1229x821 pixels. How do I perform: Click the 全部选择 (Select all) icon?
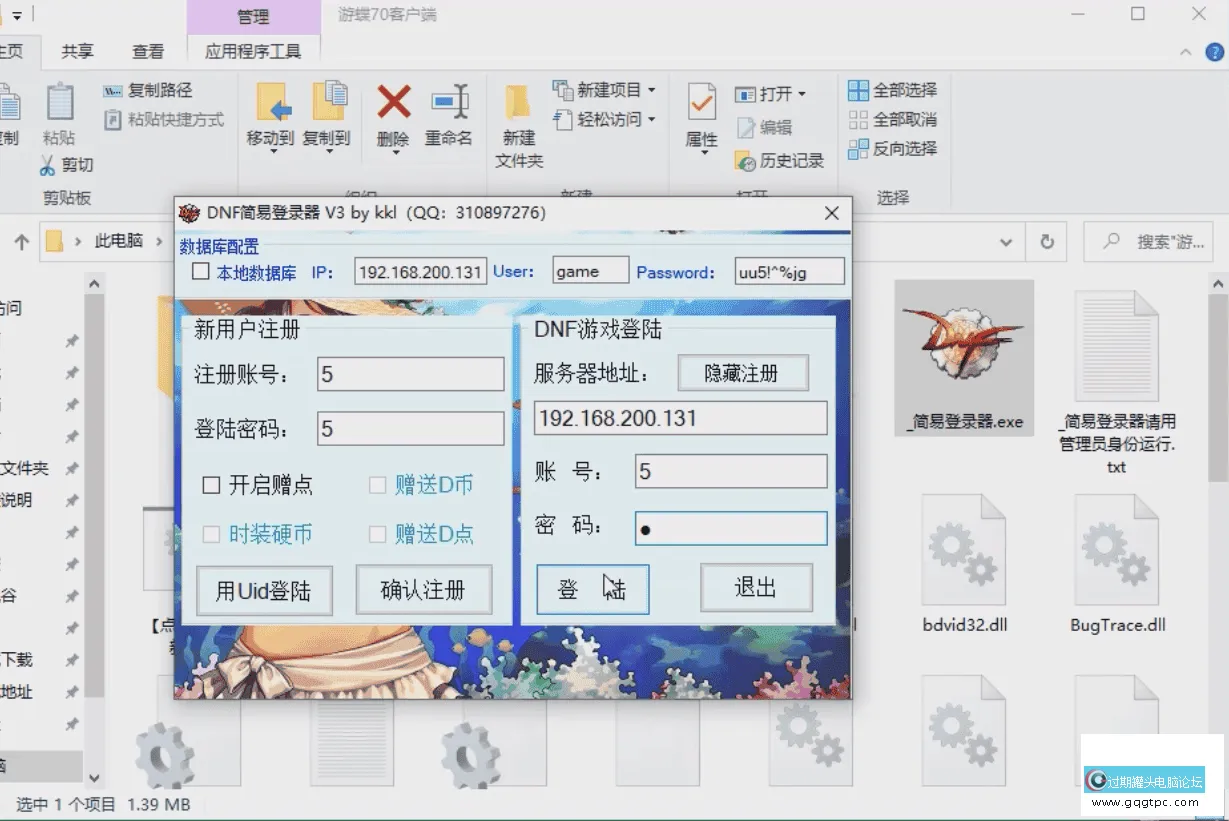coord(890,90)
